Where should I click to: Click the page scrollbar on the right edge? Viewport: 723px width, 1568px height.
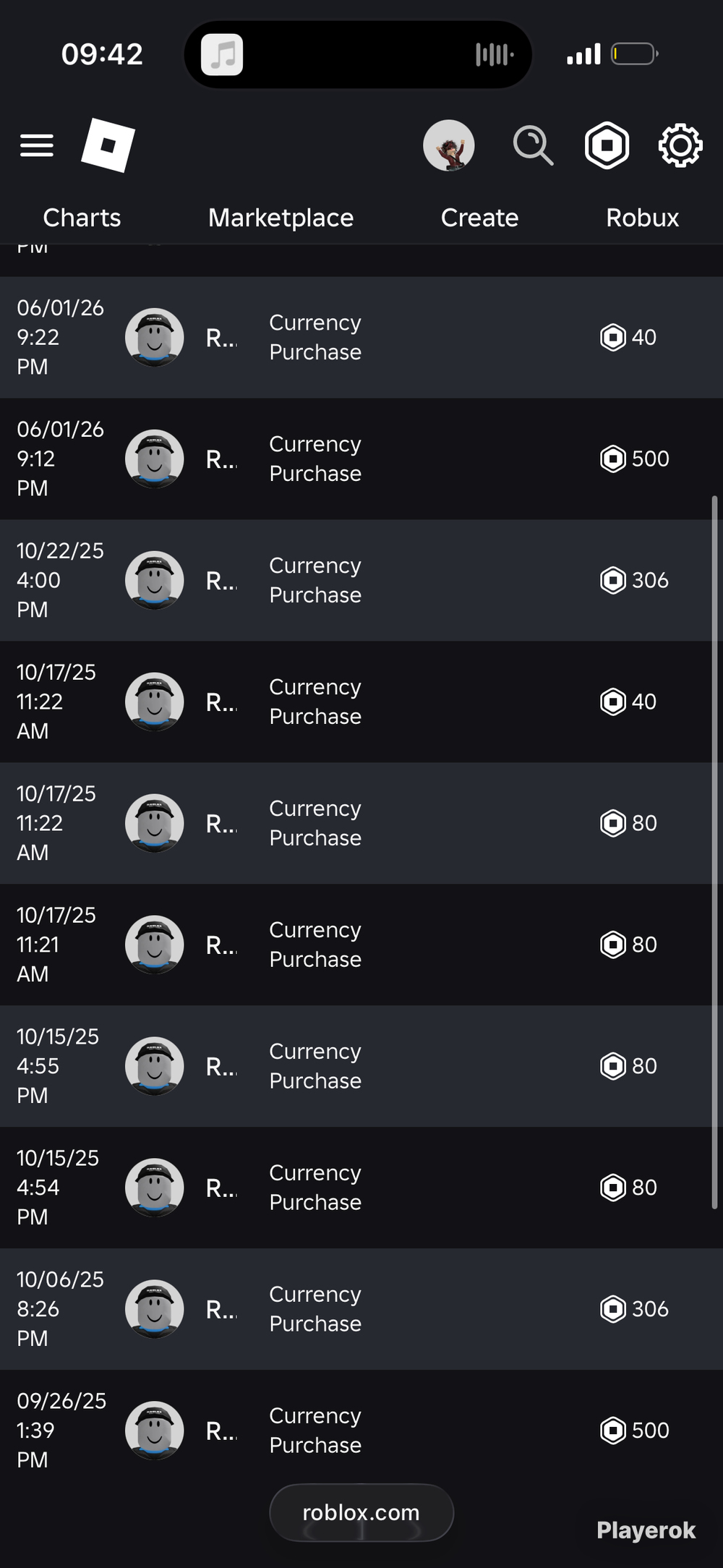[x=714, y=852]
